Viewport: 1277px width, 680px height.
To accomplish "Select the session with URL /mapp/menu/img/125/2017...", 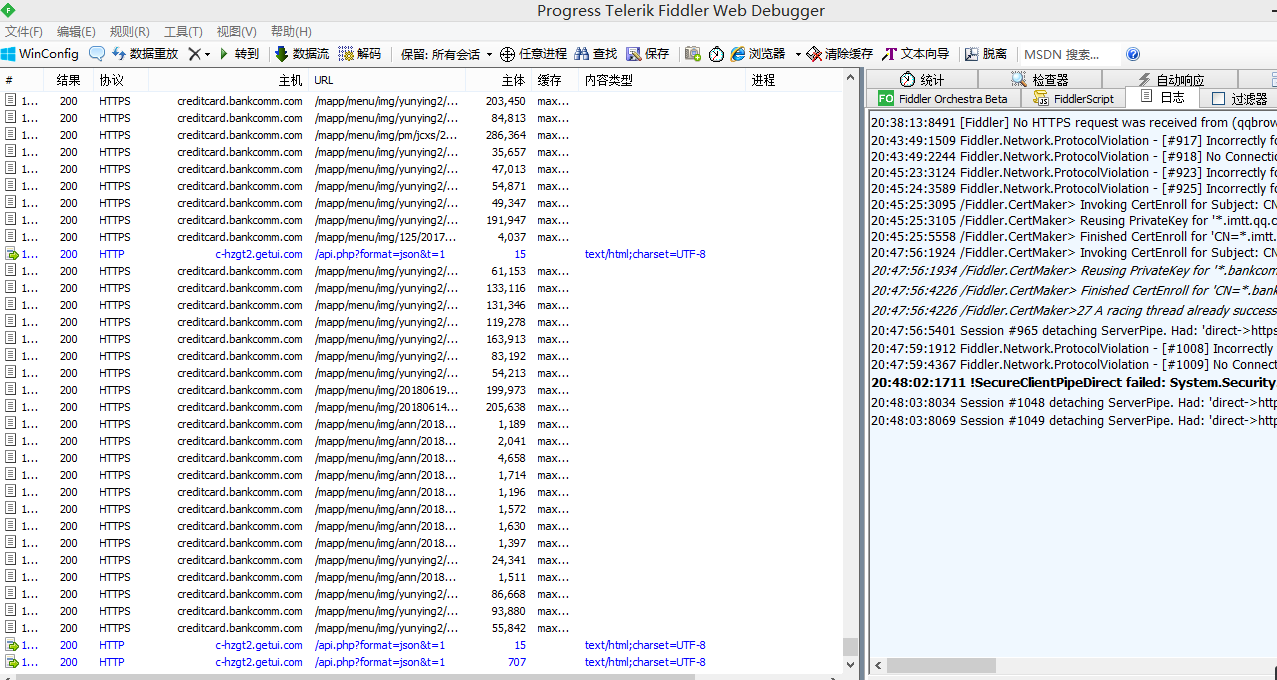I will click(x=421, y=237).
